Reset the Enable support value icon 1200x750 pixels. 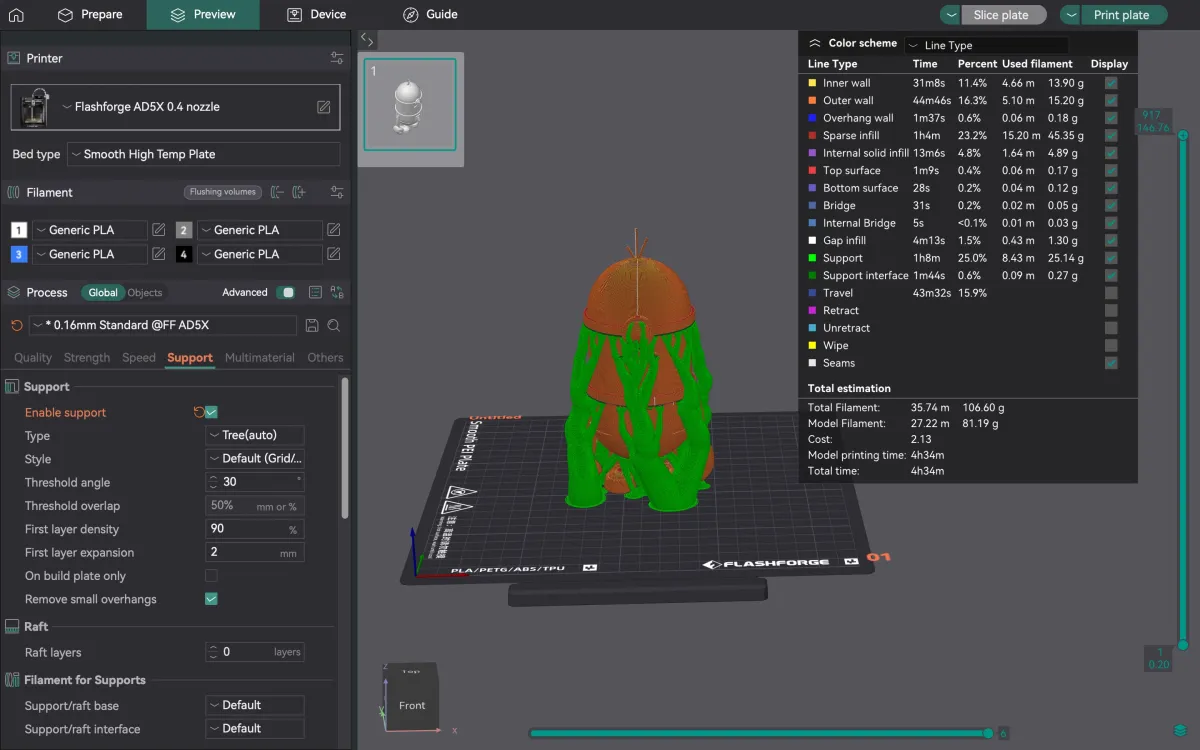coord(198,412)
